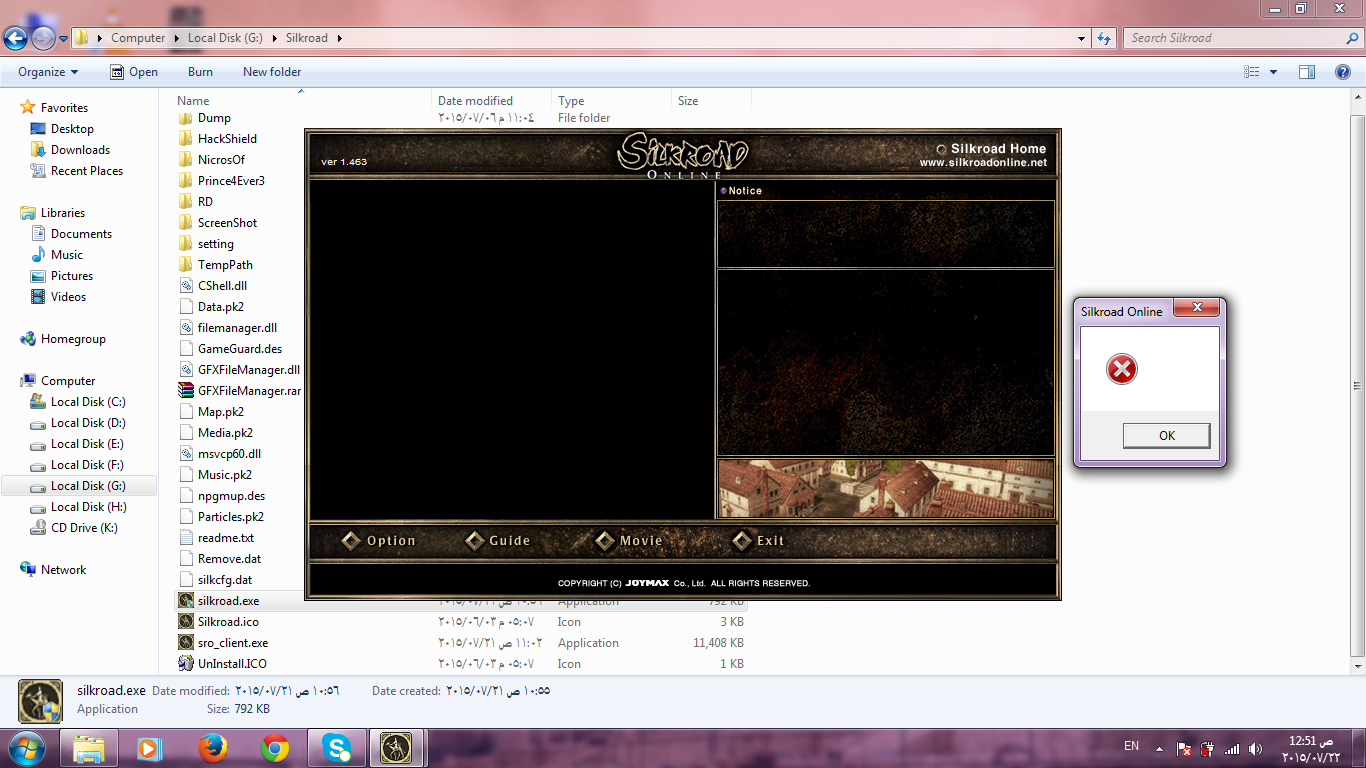Expand the view options dropdown arrow
1366x768 pixels.
point(1273,72)
